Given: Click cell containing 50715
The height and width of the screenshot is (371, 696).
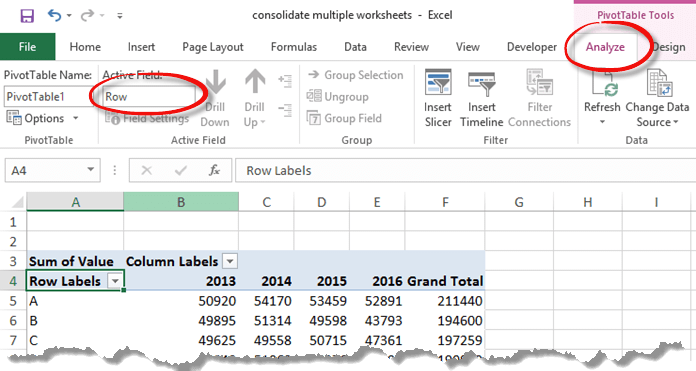Looking at the screenshot, I should click(321, 340).
